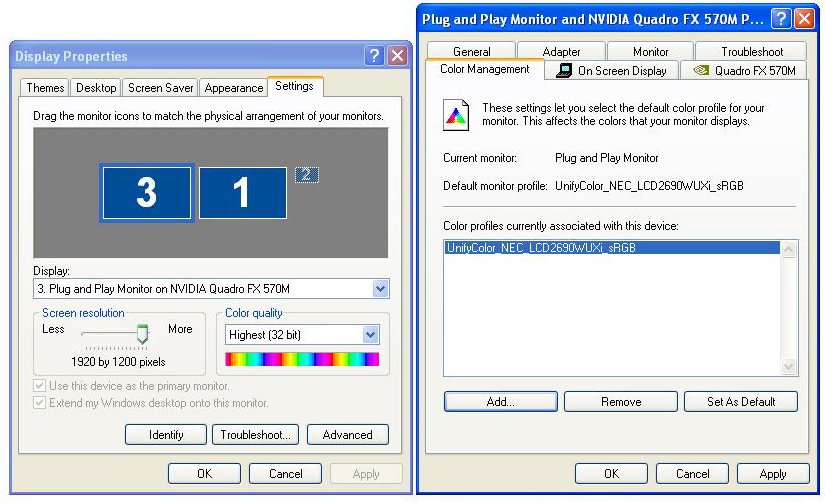The height and width of the screenshot is (503, 825).
Task: Close the Display Properties dialog
Action: pyautogui.click(x=397, y=55)
